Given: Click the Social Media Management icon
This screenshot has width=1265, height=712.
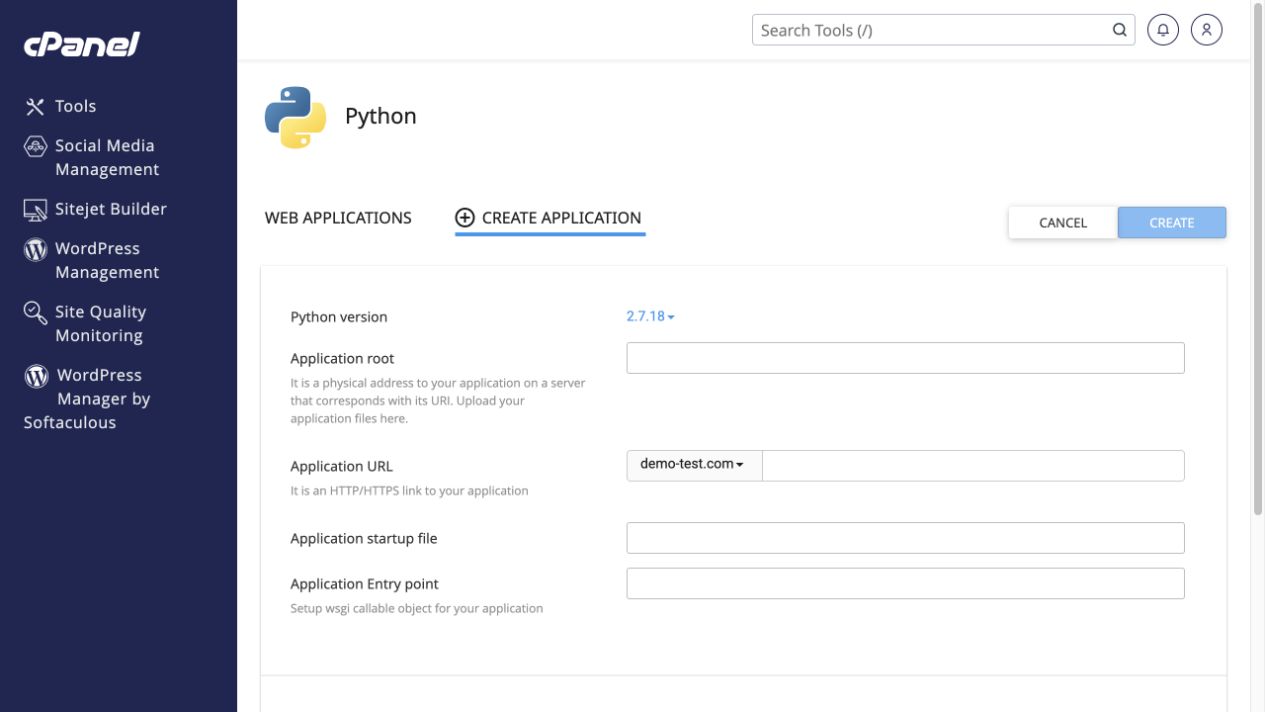Looking at the screenshot, I should pyautogui.click(x=35, y=146).
